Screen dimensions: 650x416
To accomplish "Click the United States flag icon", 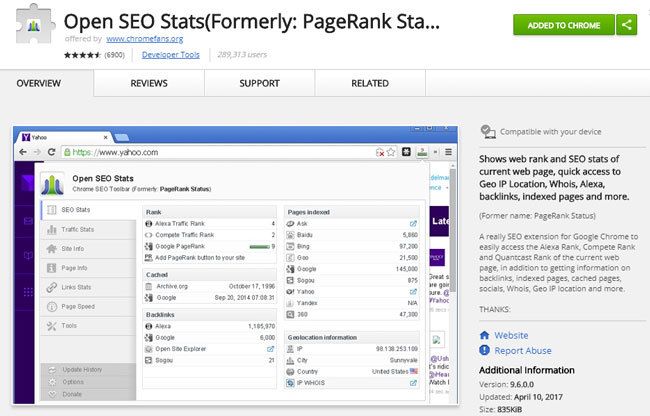I will click(414, 371).
